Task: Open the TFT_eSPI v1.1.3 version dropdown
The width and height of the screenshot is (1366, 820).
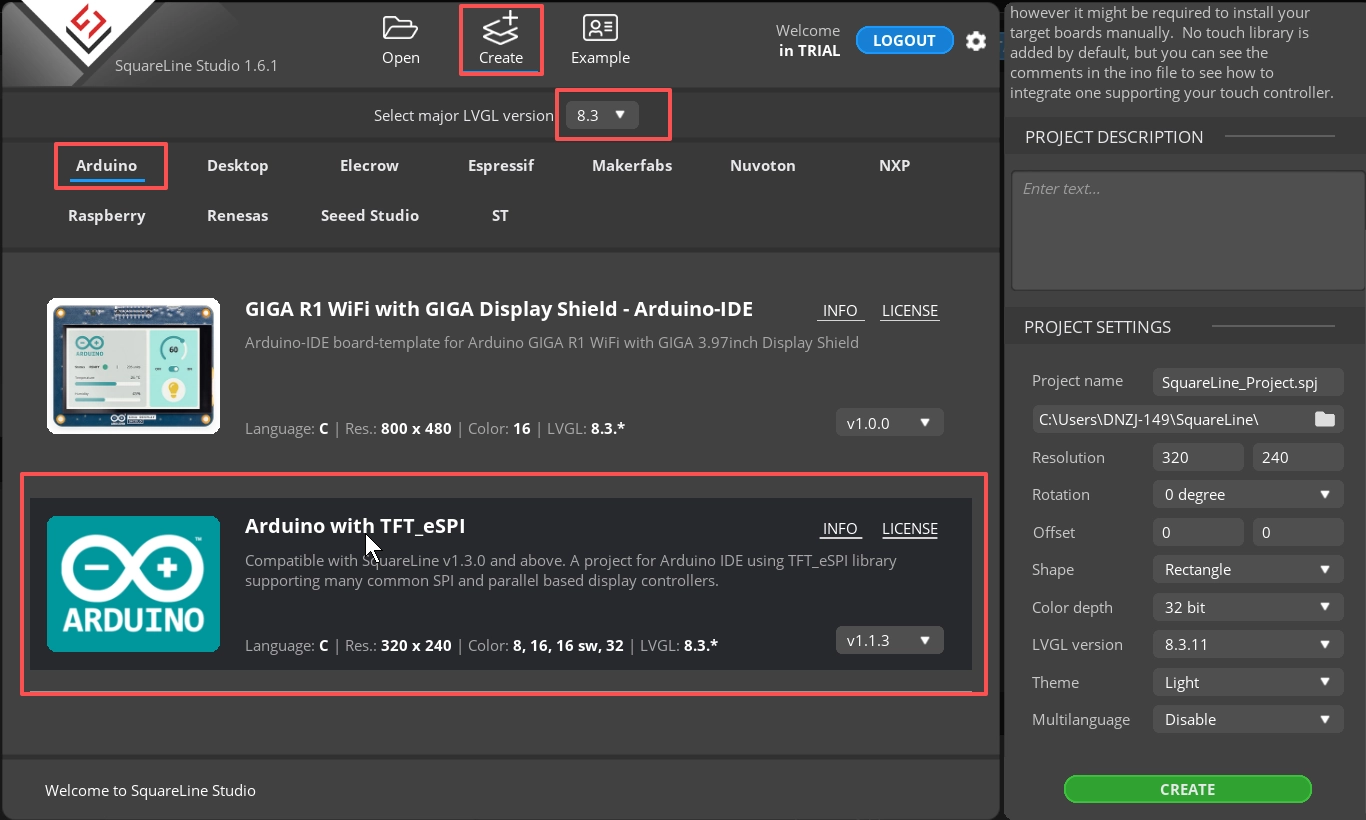Action: coord(889,640)
